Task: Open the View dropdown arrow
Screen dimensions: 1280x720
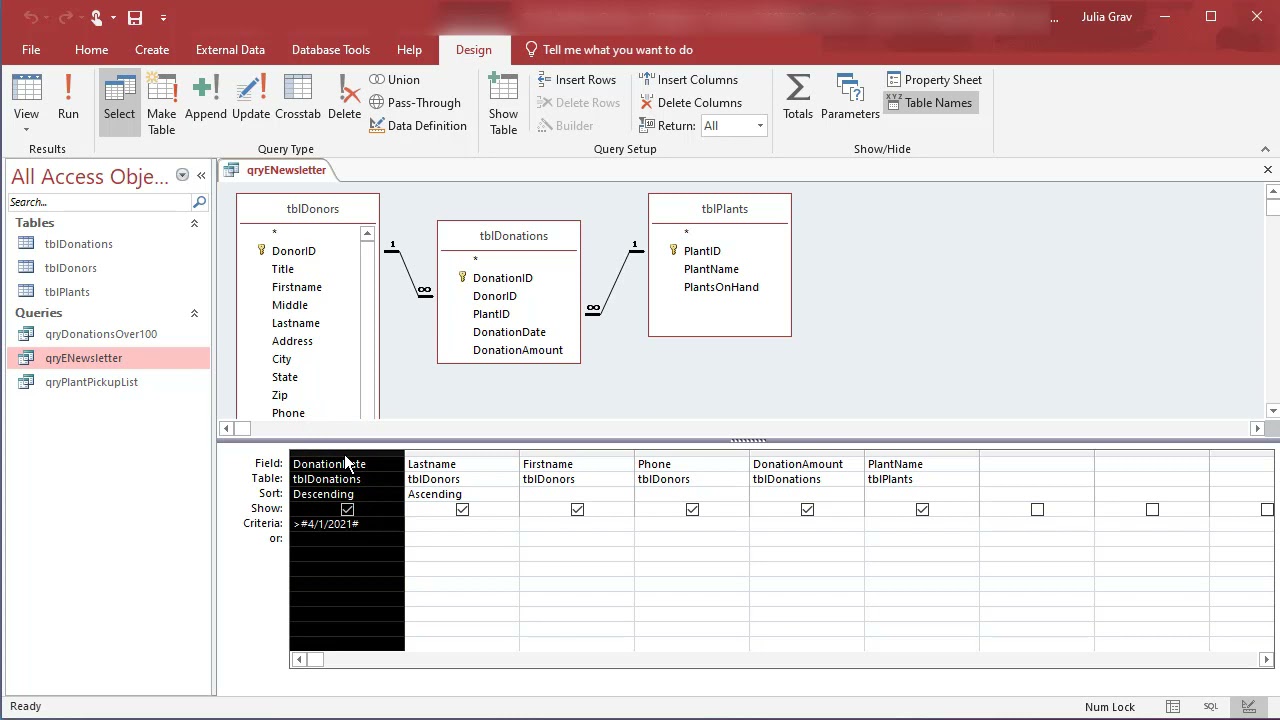Action: tap(26, 129)
